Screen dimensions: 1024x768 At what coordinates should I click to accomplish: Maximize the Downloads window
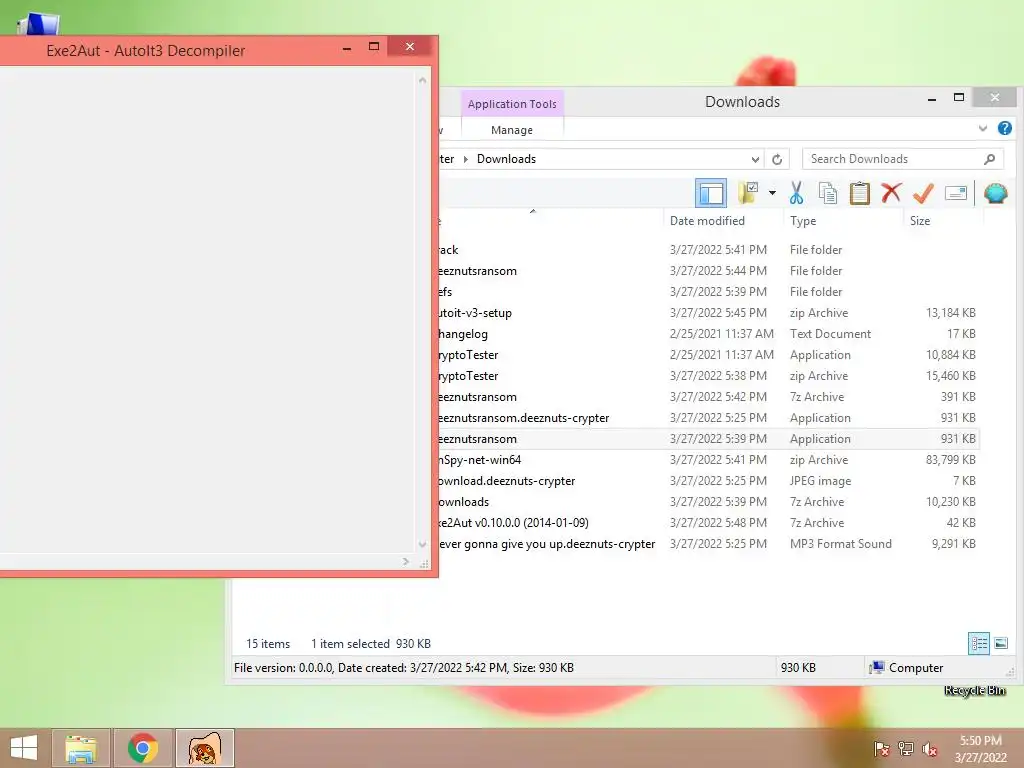(x=959, y=97)
